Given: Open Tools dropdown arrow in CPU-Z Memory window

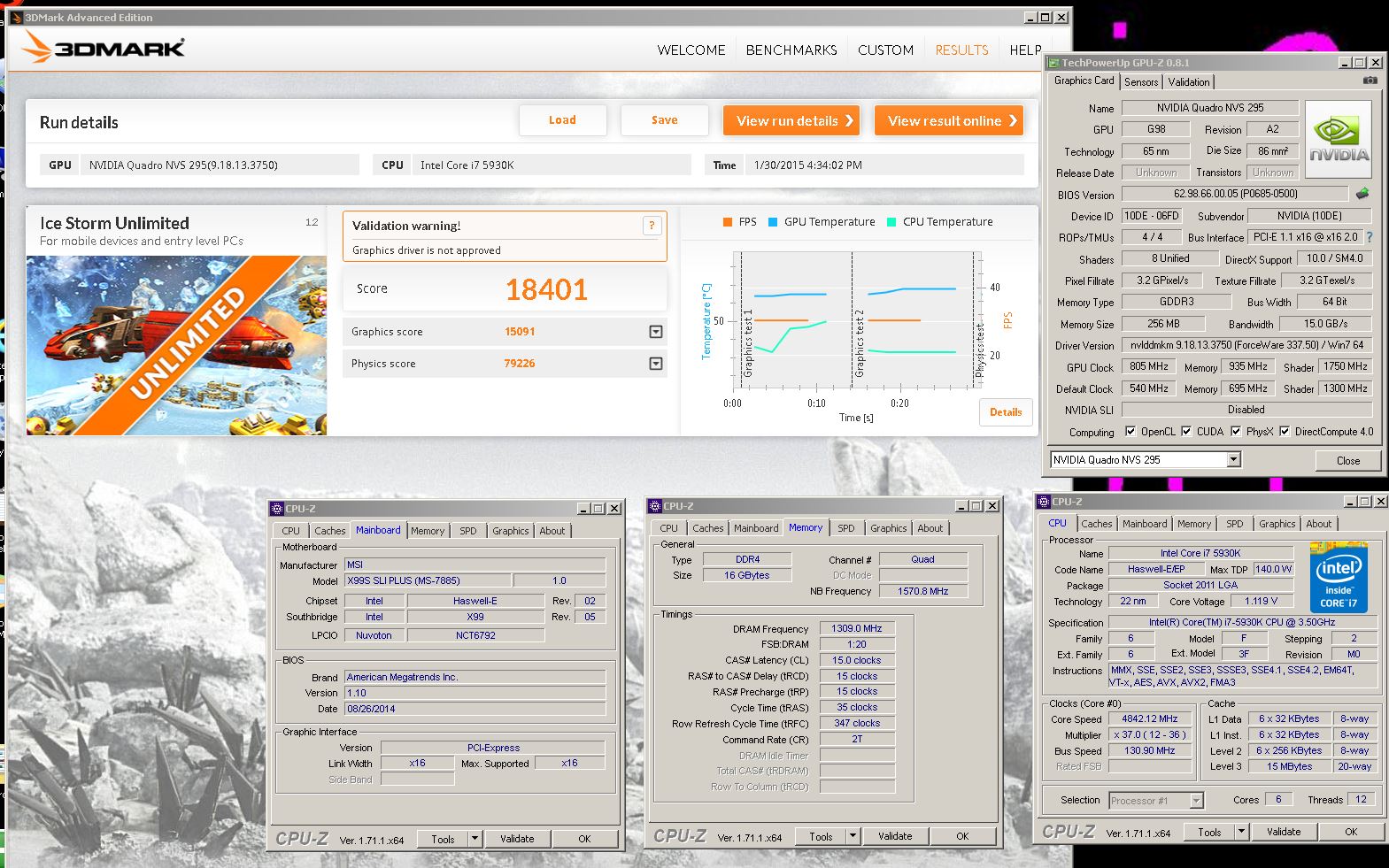Looking at the screenshot, I should [x=853, y=835].
